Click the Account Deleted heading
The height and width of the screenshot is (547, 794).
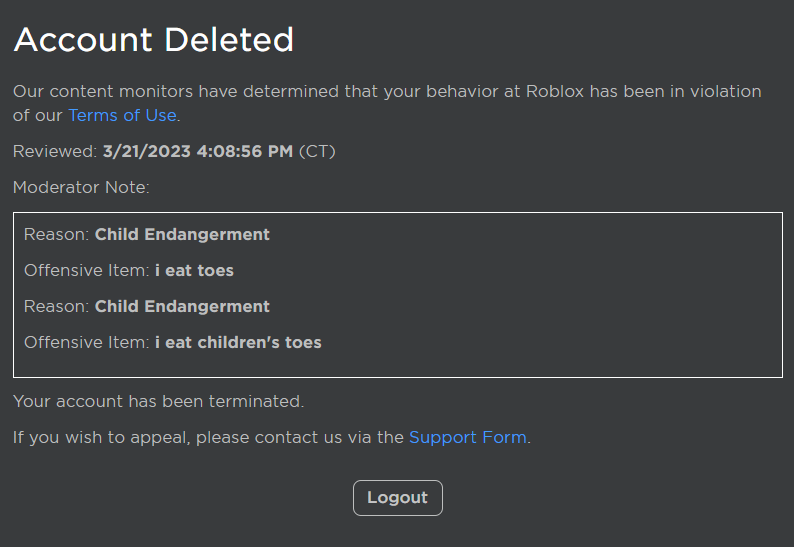pyautogui.click(x=153, y=40)
